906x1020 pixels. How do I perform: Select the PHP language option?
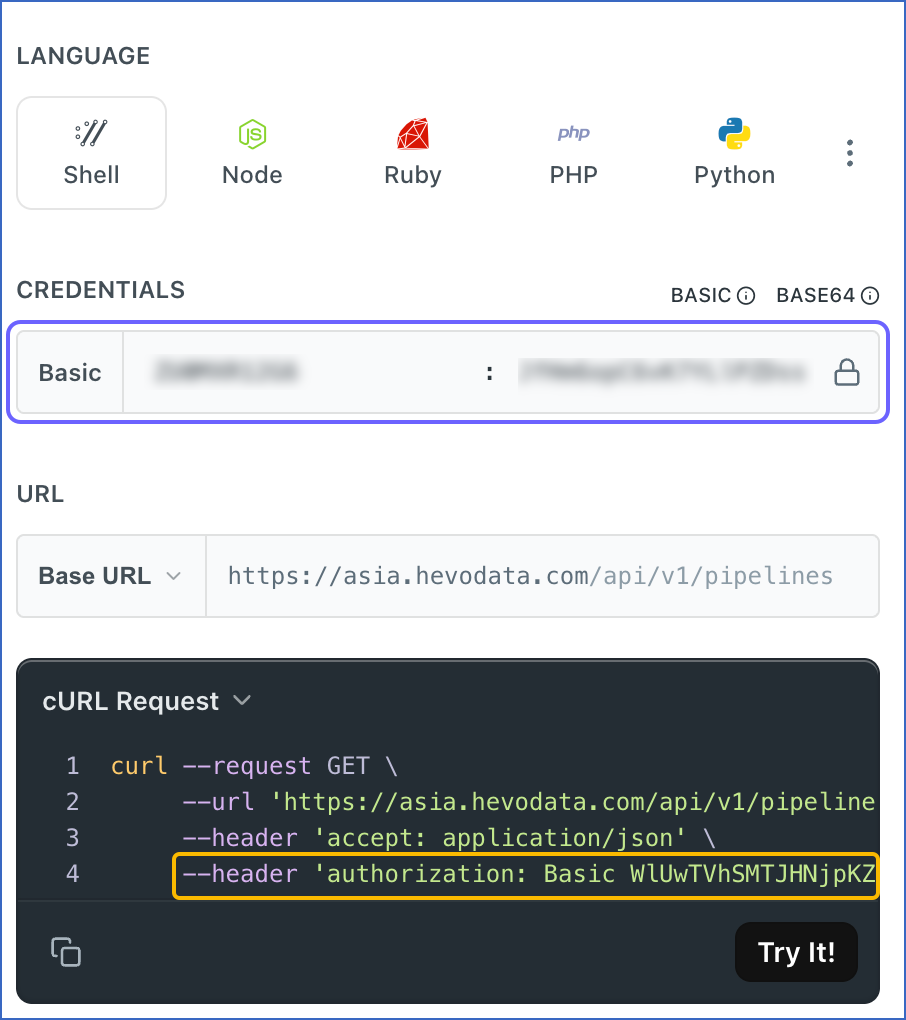click(x=573, y=154)
